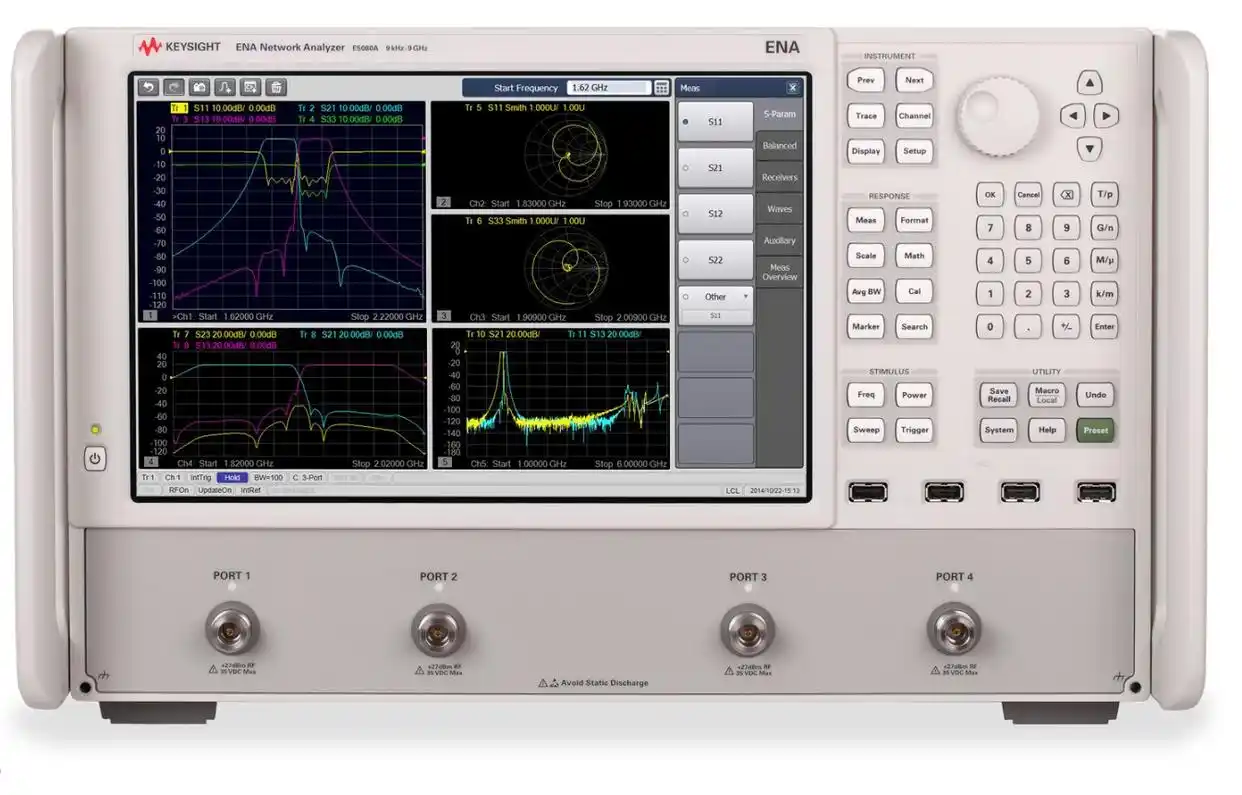This screenshot has width=1242, height=795.
Task: Open the numeric keypad icon beside Start Frequency
Action: (x=661, y=88)
